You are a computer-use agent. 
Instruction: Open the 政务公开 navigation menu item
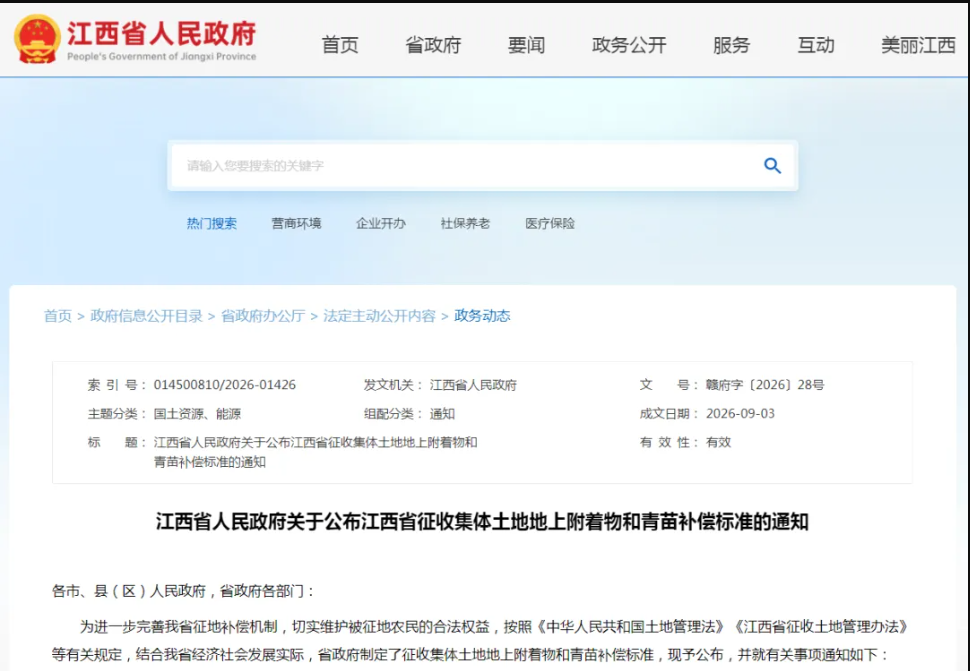tap(629, 45)
